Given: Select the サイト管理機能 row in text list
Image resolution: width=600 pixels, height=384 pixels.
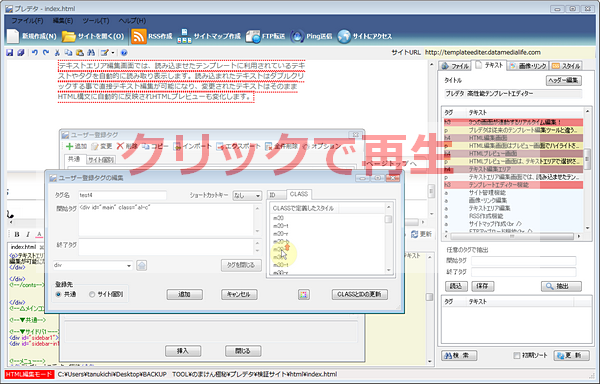Looking at the screenshot, I should point(513,193).
